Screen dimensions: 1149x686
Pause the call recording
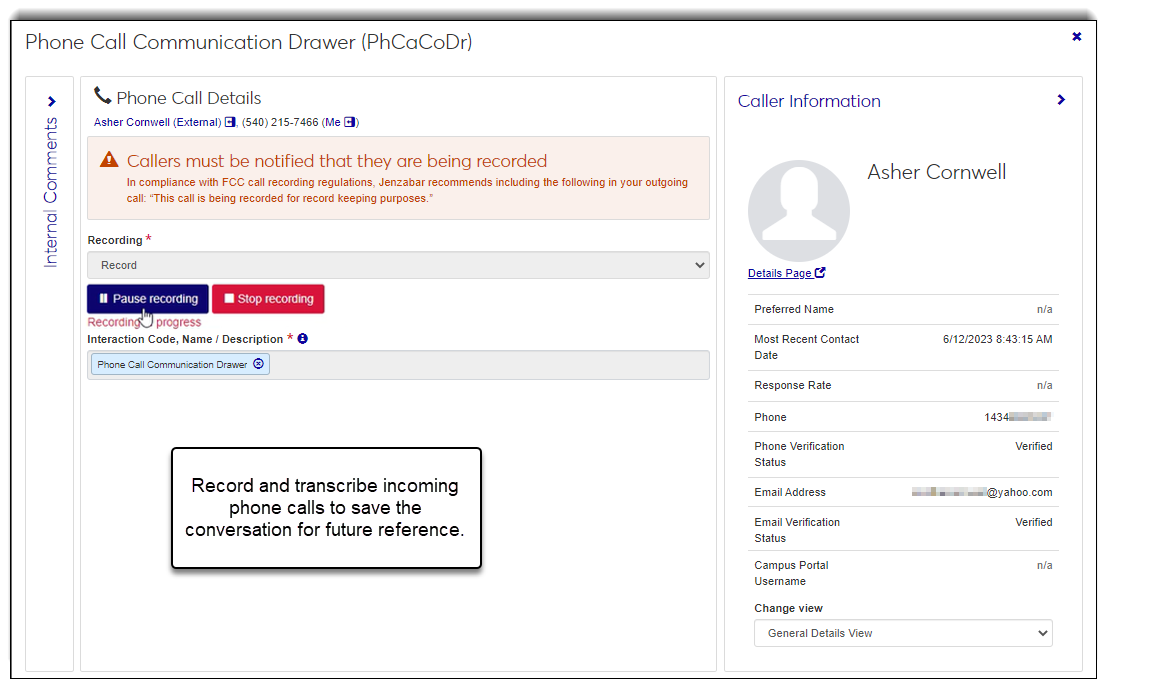coord(148,299)
